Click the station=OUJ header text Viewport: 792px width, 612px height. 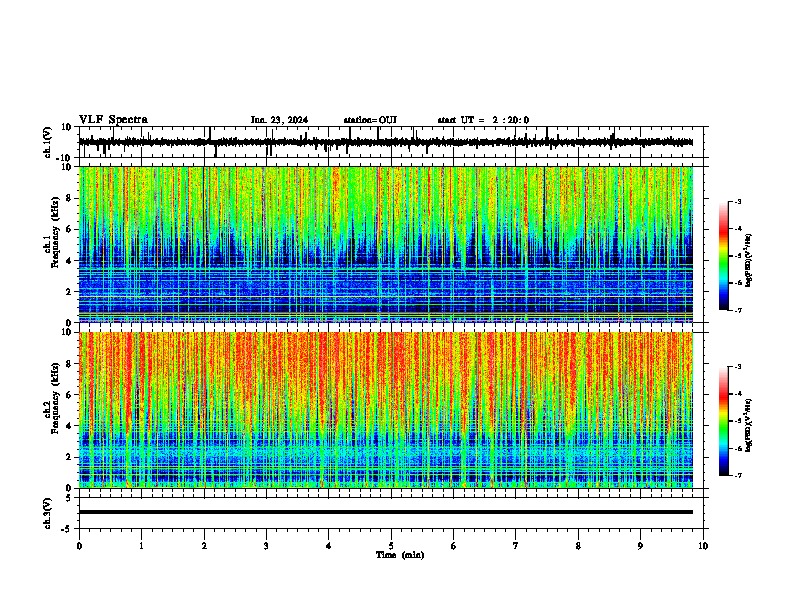[370, 120]
